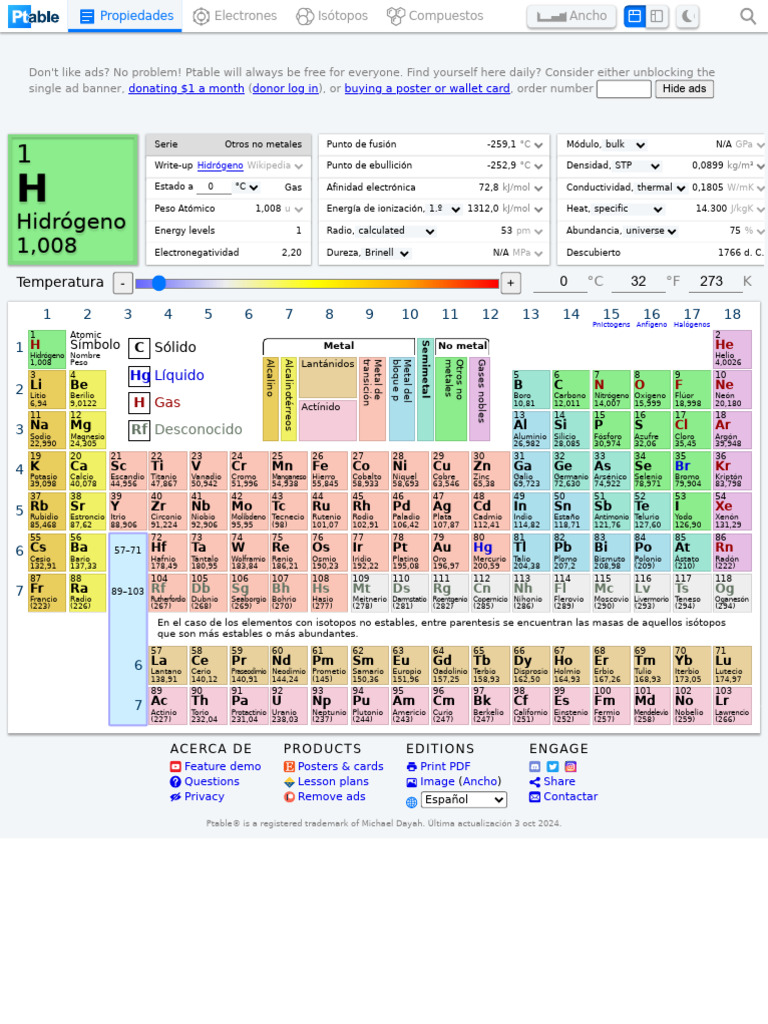Select the Mercury (Hg) element cell
The image size is (768, 1024).
pos(490,551)
